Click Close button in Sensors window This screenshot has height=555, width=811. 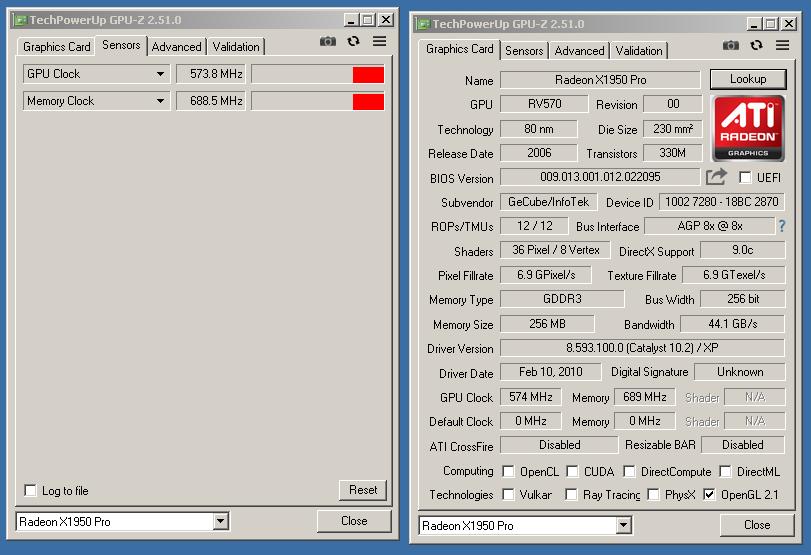pos(354,521)
